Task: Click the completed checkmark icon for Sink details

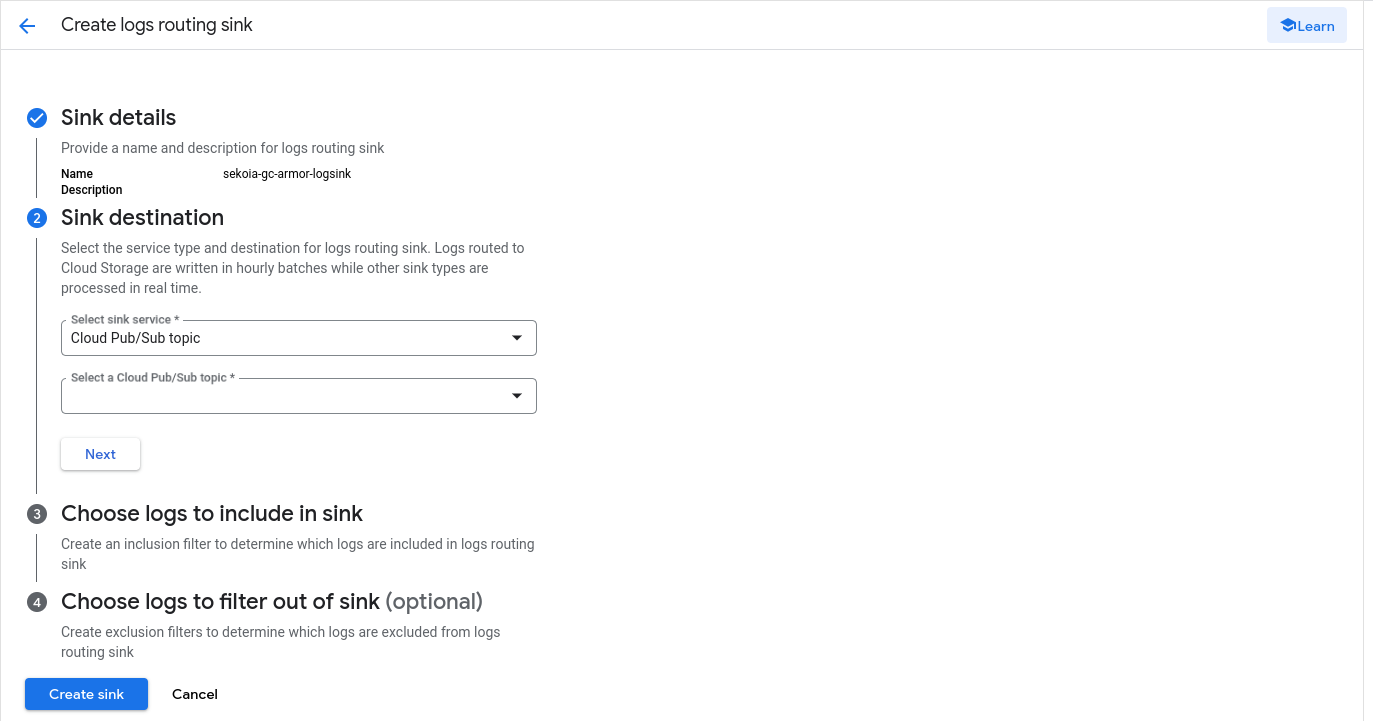Action: point(37,118)
